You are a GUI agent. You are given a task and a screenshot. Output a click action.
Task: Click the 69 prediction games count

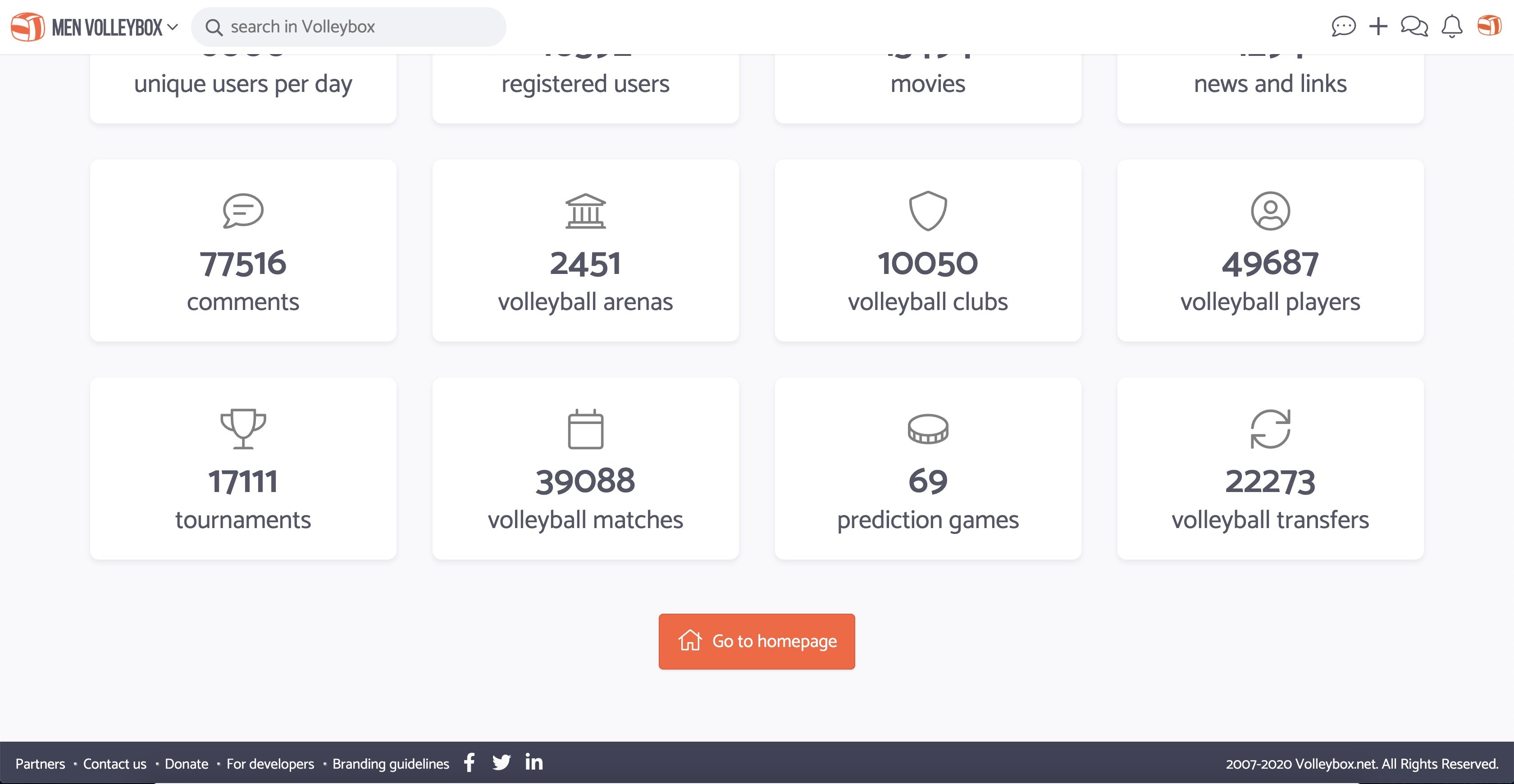[x=928, y=481]
